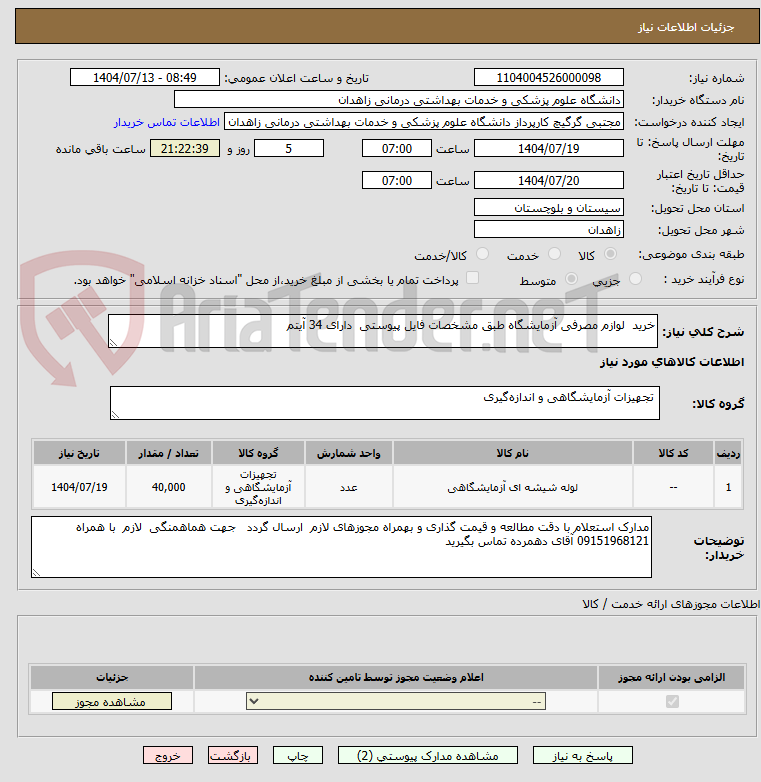
Task: Click the price validity time 07:00 field
Action: click(x=396, y=181)
